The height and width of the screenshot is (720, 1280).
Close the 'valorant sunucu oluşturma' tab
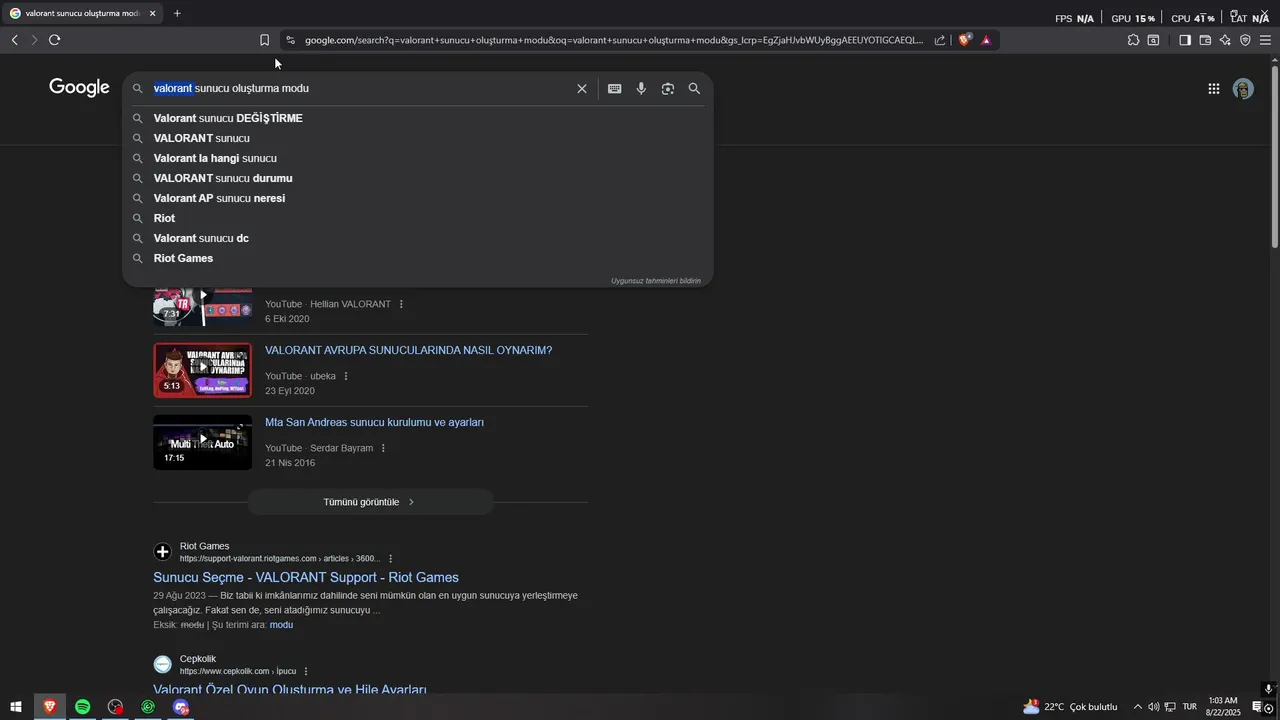tap(152, 13)
